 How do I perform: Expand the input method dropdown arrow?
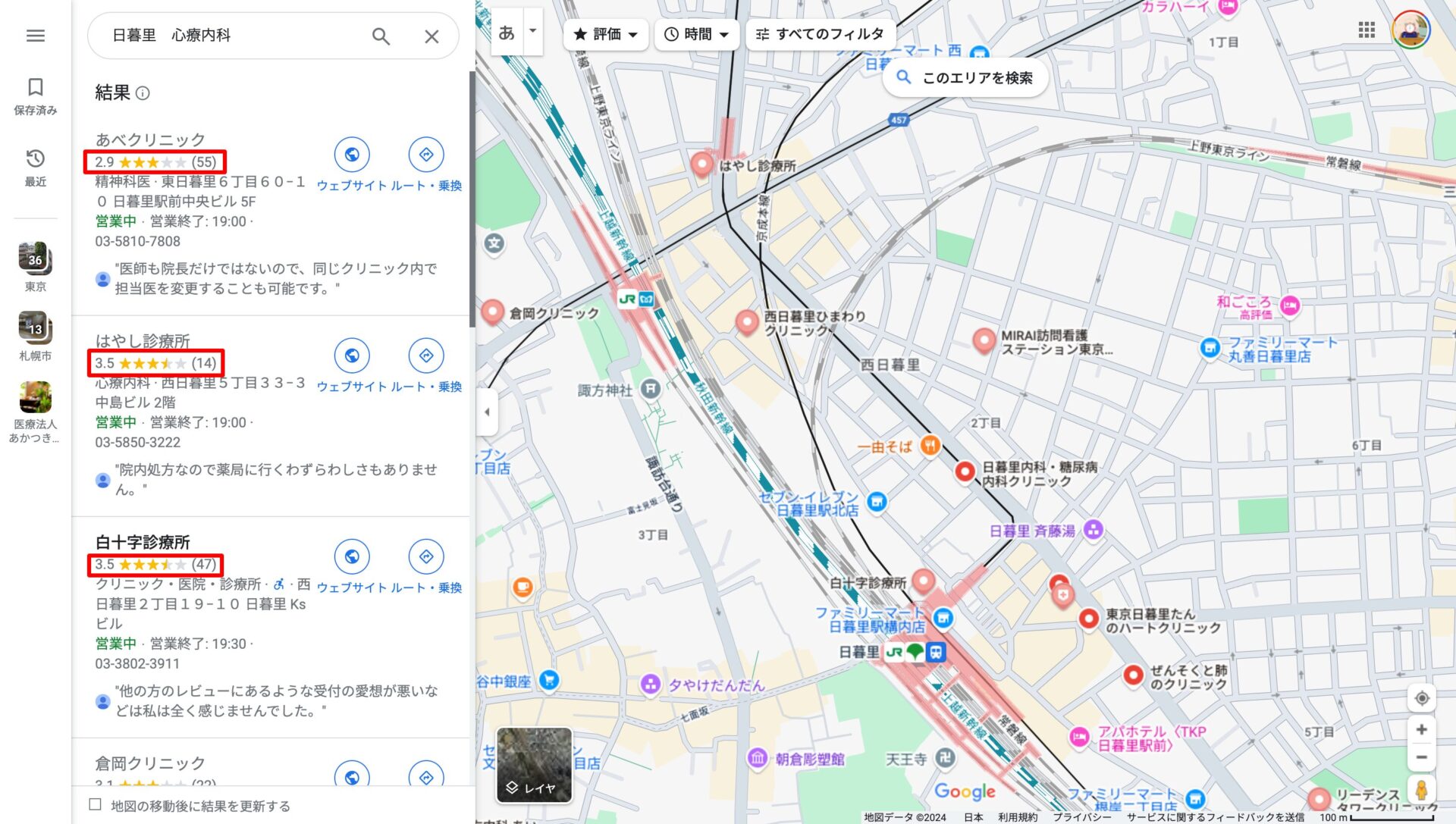click(x=532, y=31)
